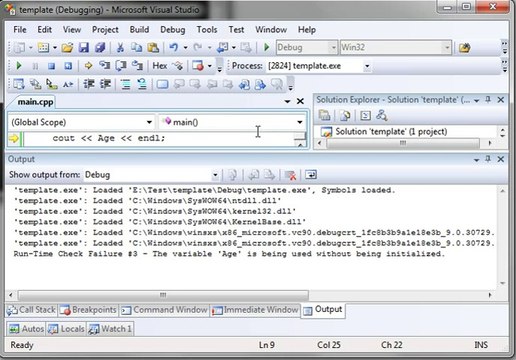The height and width of the screenshot is (360, 516).
Task: Switch to the Autos tab
Action: 26,329
